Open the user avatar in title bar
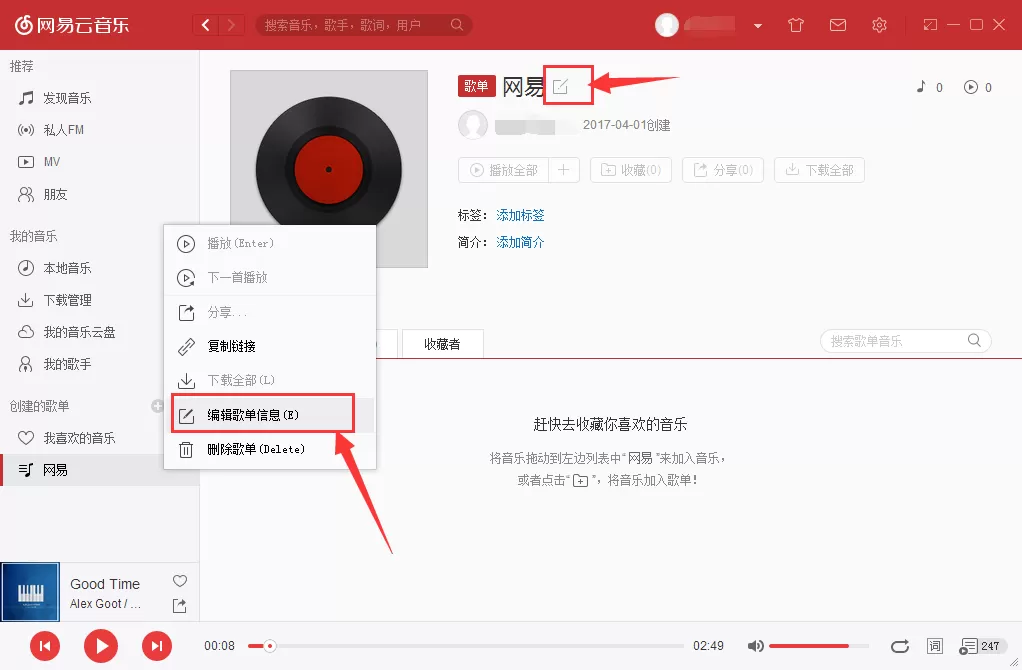 (667, 25)
